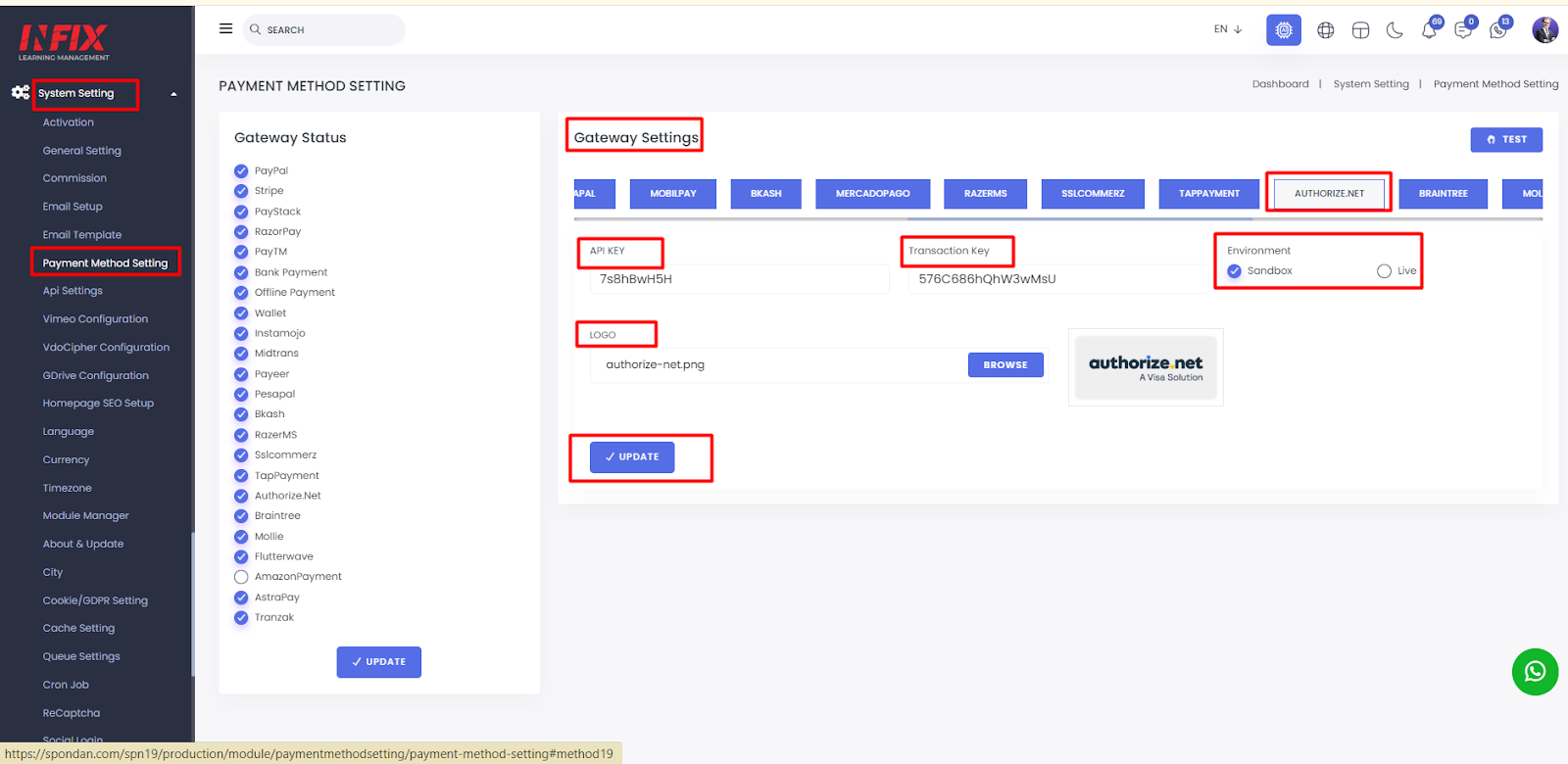Image resolution: width=1568 pixels, height=764 pixels.
Task: Toggle the Bank Payment checkbox
Action: 241,272
